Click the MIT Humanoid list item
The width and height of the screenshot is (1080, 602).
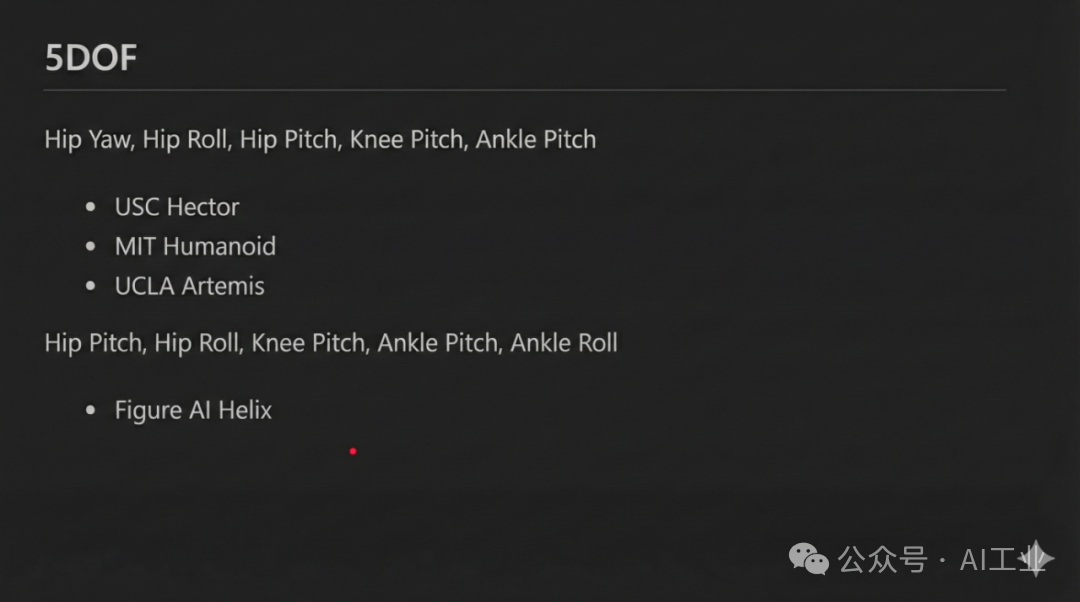click(195, 246)
